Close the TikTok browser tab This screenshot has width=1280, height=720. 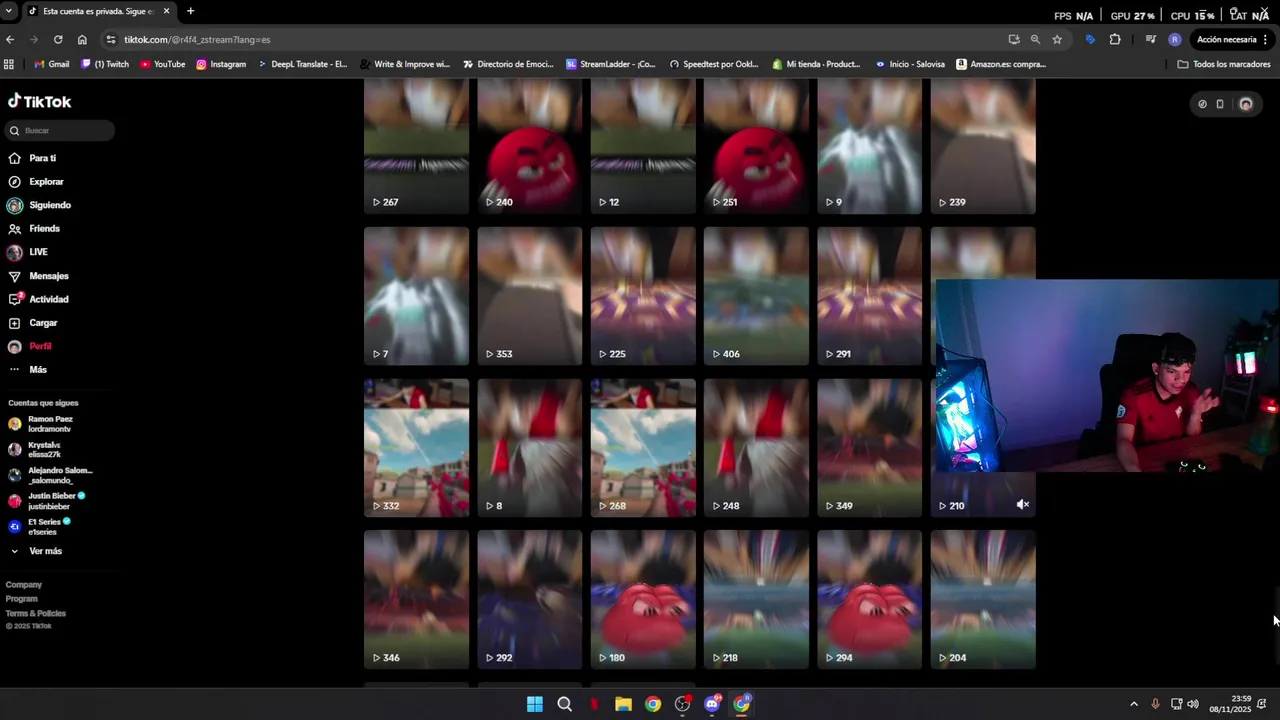[166, 11]
